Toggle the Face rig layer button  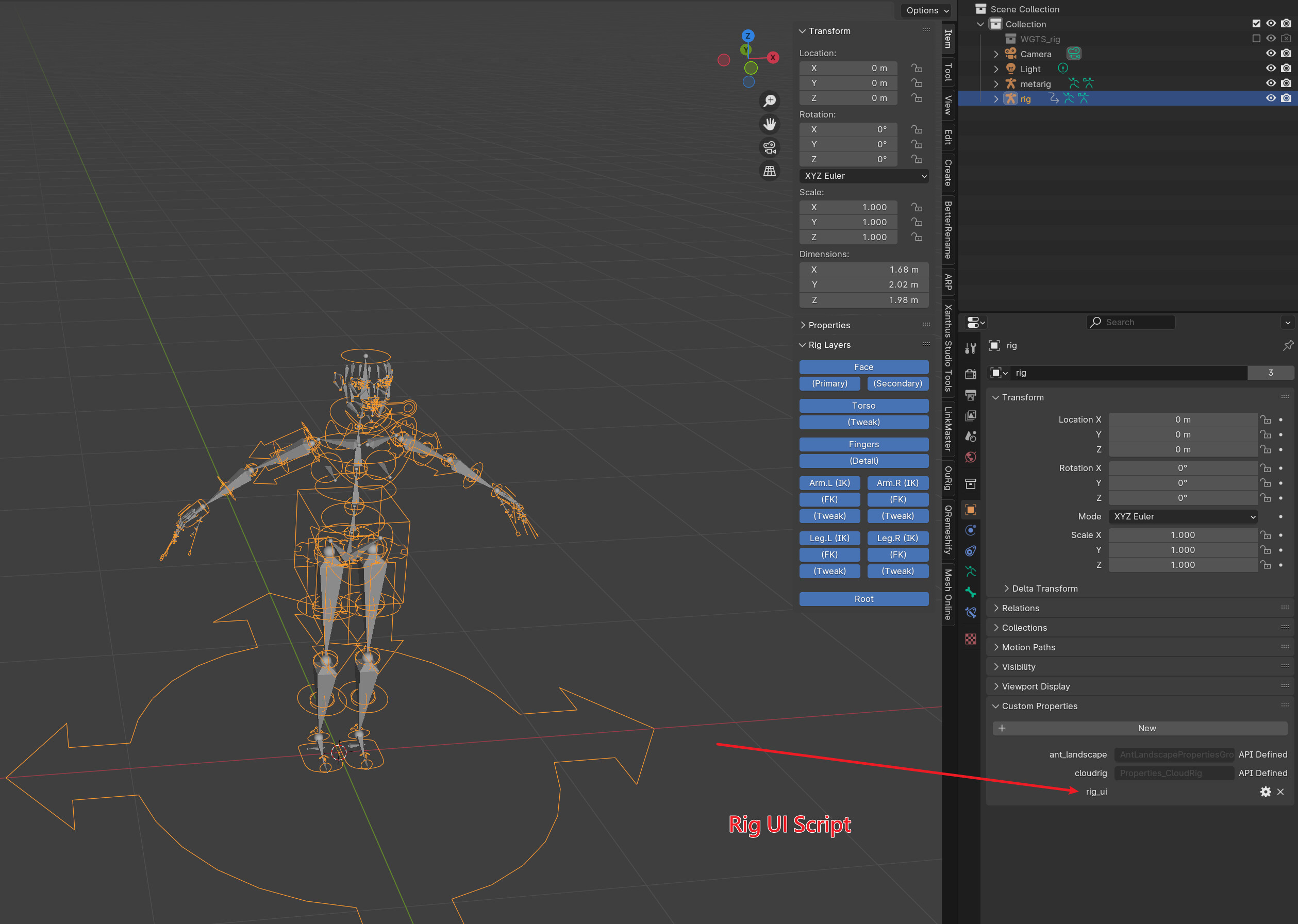(x=864, y=367)
